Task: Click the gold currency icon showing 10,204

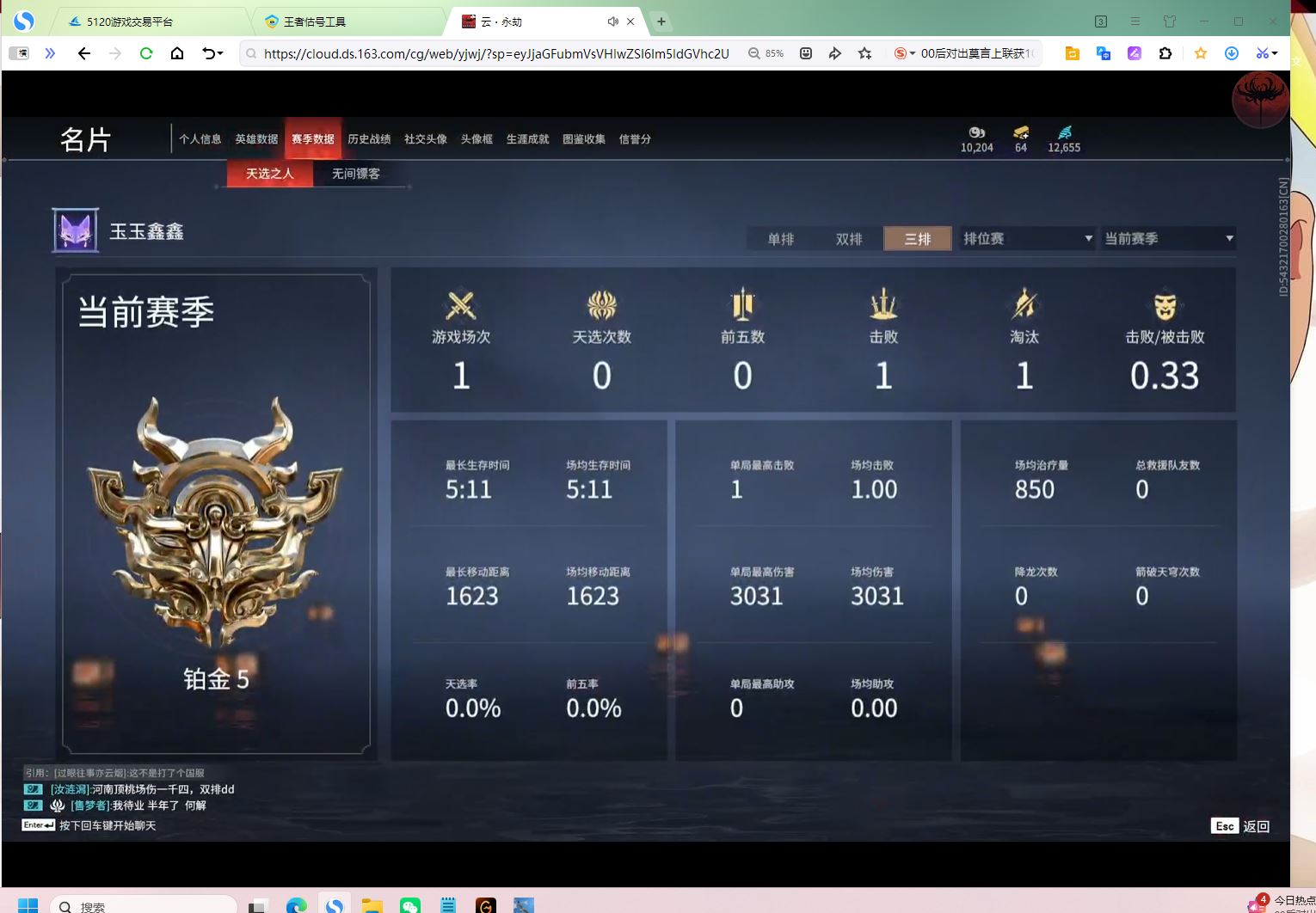Action: click(x=976, y=132)
